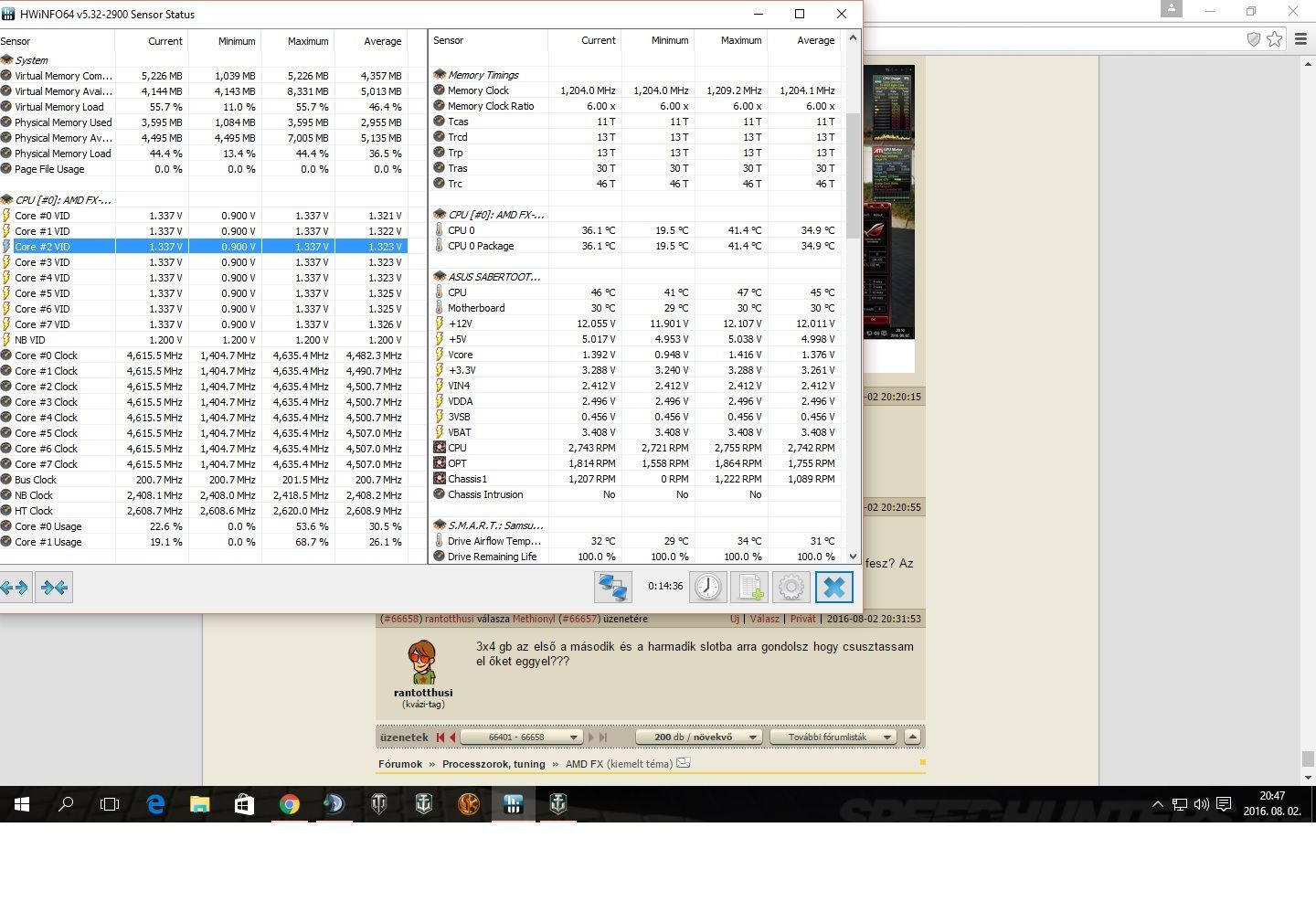Open Microsoft Edge from the taskbar
The height and width of the screenshot is (923, 1316).
[x=155, y=804]
